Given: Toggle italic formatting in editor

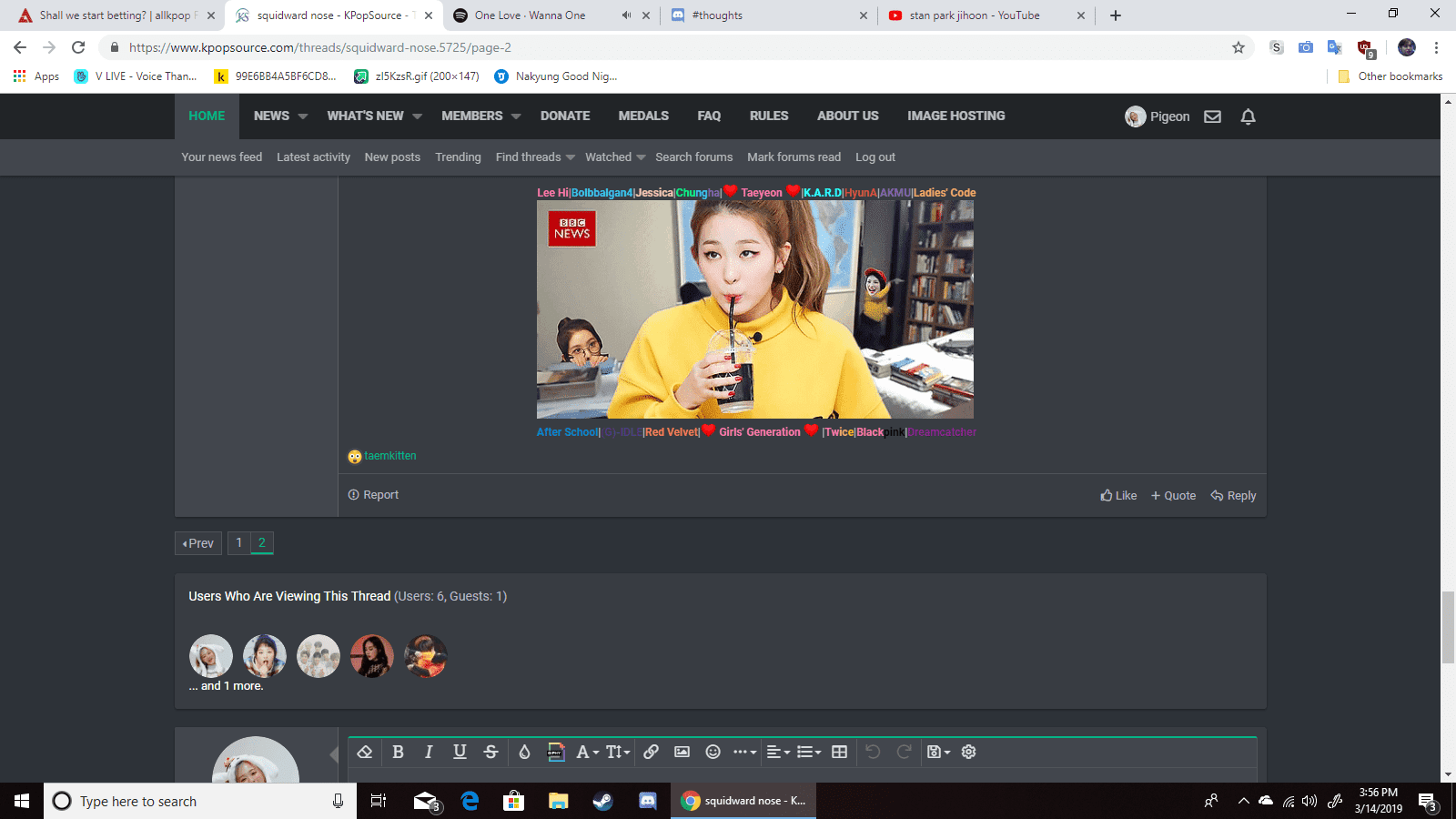Looking at the screenshot, I should point(429,752).
